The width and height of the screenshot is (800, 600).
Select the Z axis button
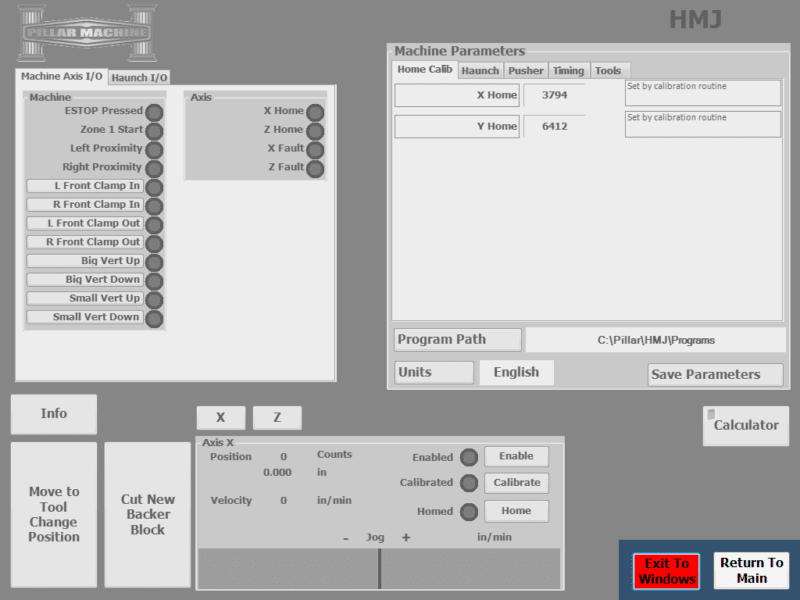277,418
